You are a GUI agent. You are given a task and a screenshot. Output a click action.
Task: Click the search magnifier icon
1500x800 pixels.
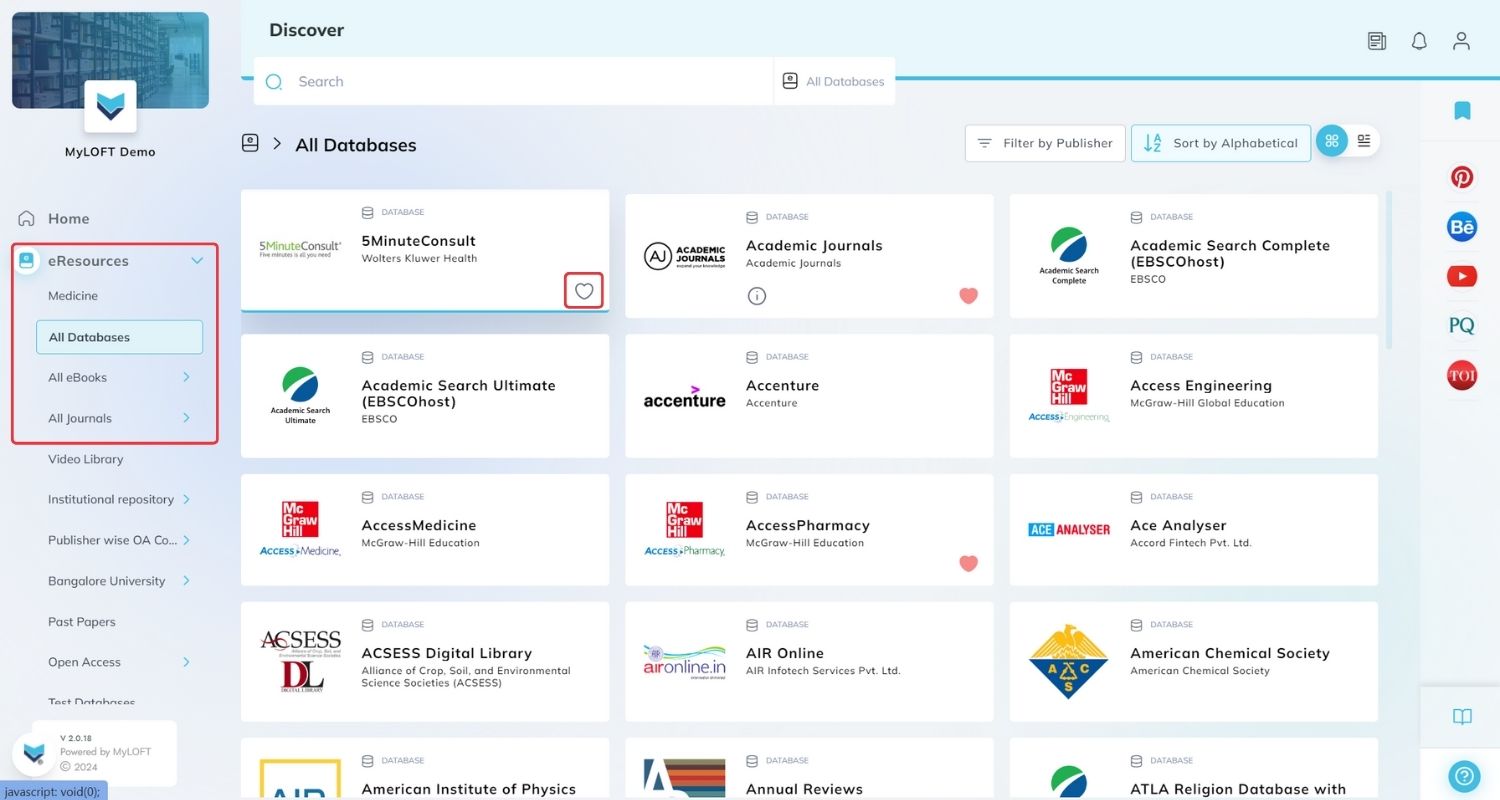tap(274, 82)
